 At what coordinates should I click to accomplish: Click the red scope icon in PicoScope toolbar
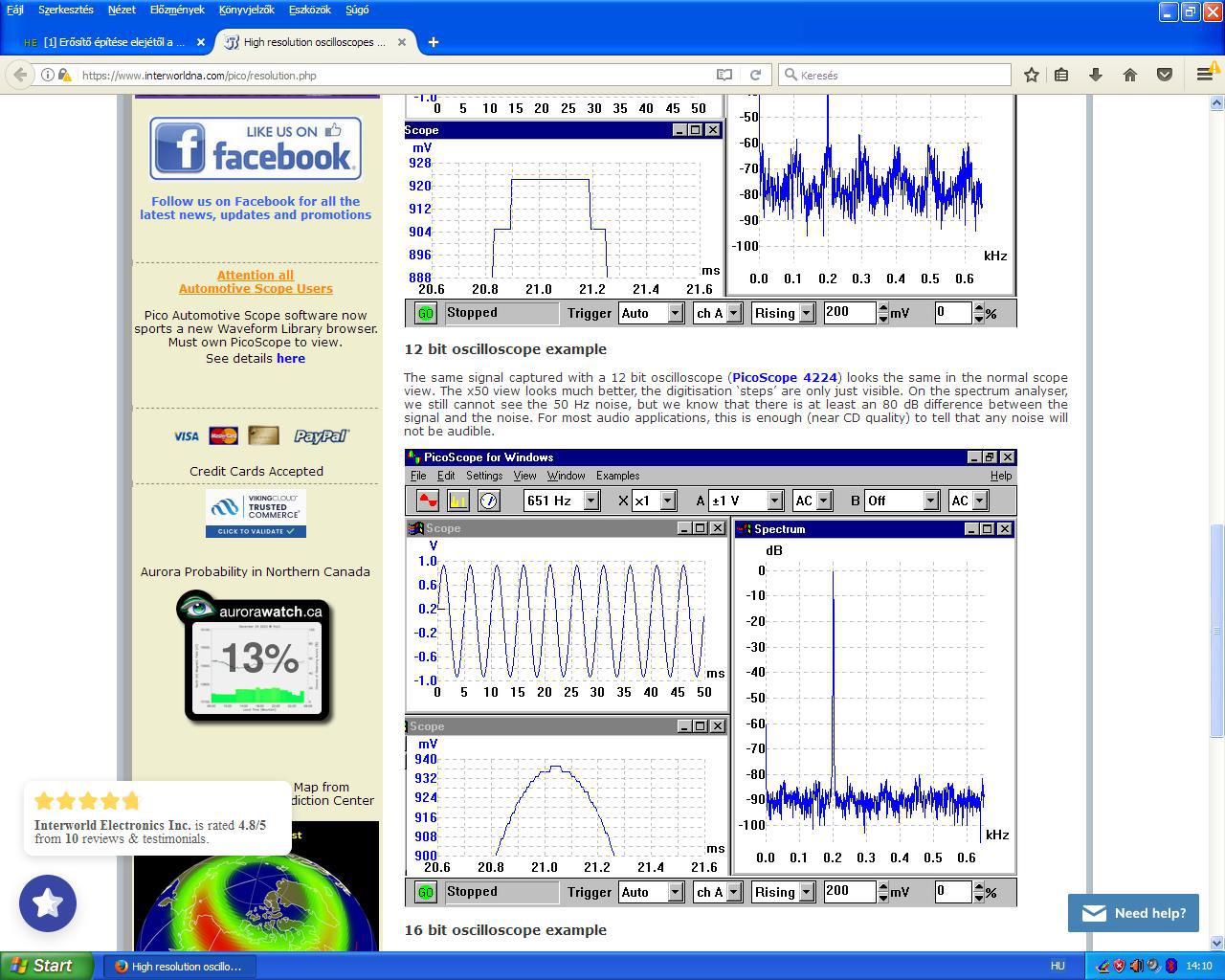click(x=427, y=501)
